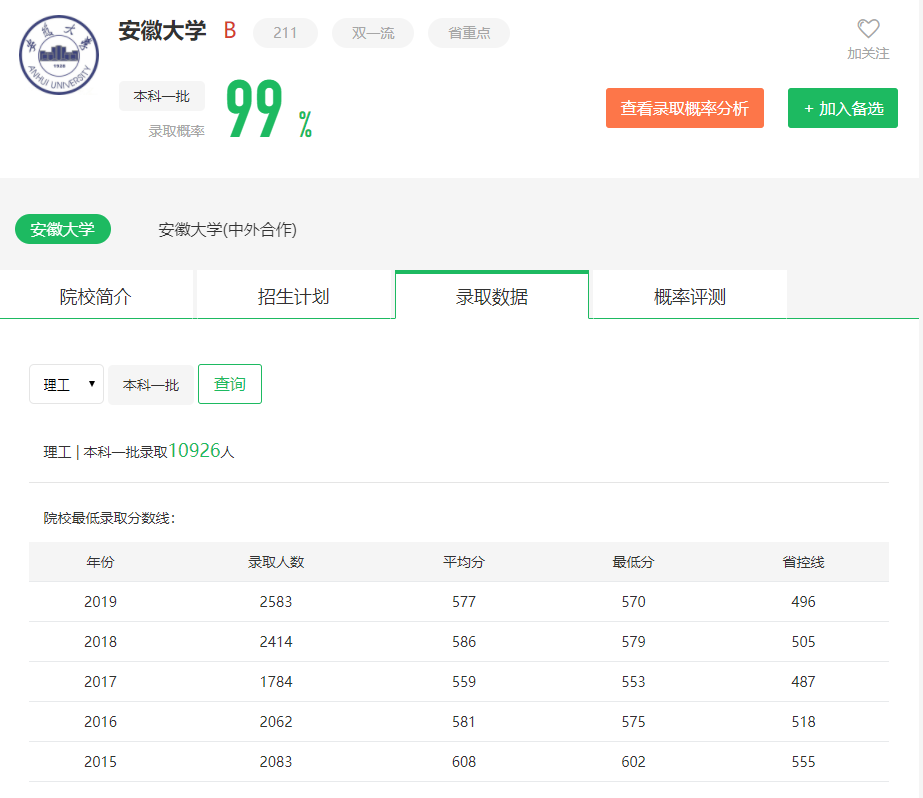Viewport: 923px width, 798px height.
Task: Click provincial line 505 in 2018 row
Action: 804,641
